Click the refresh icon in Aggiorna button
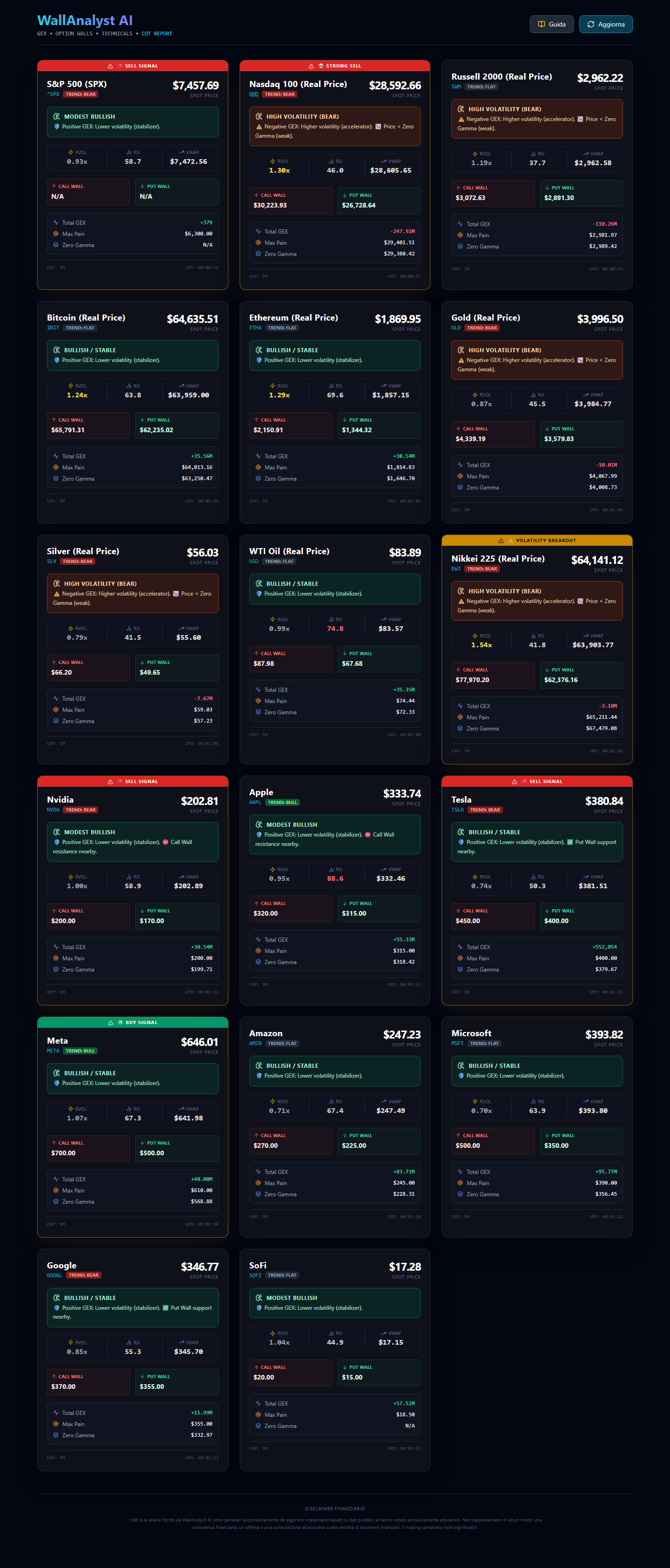Screen dimensions: 670x1568 point(590,24)
